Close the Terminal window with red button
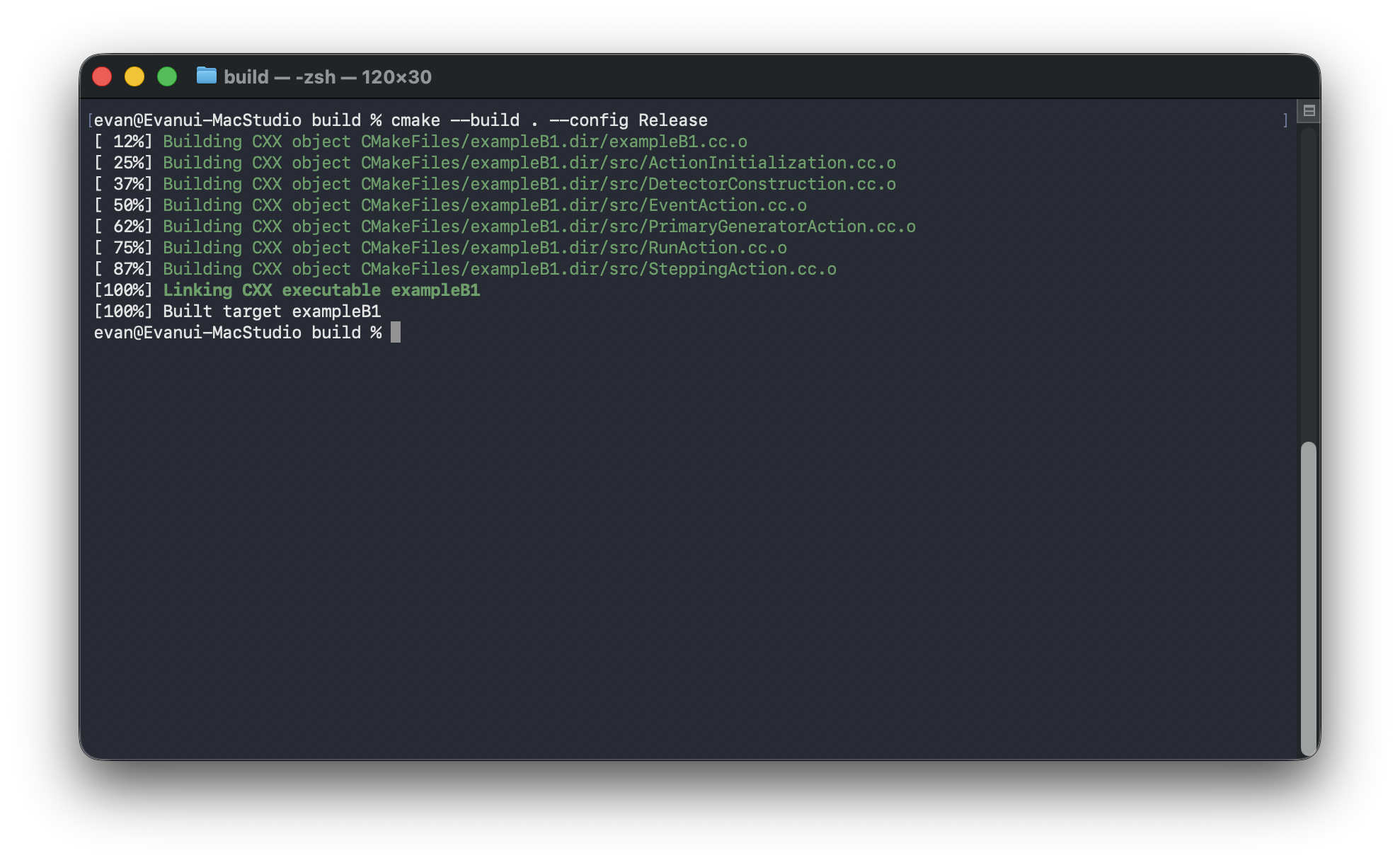 coord(102,76)
